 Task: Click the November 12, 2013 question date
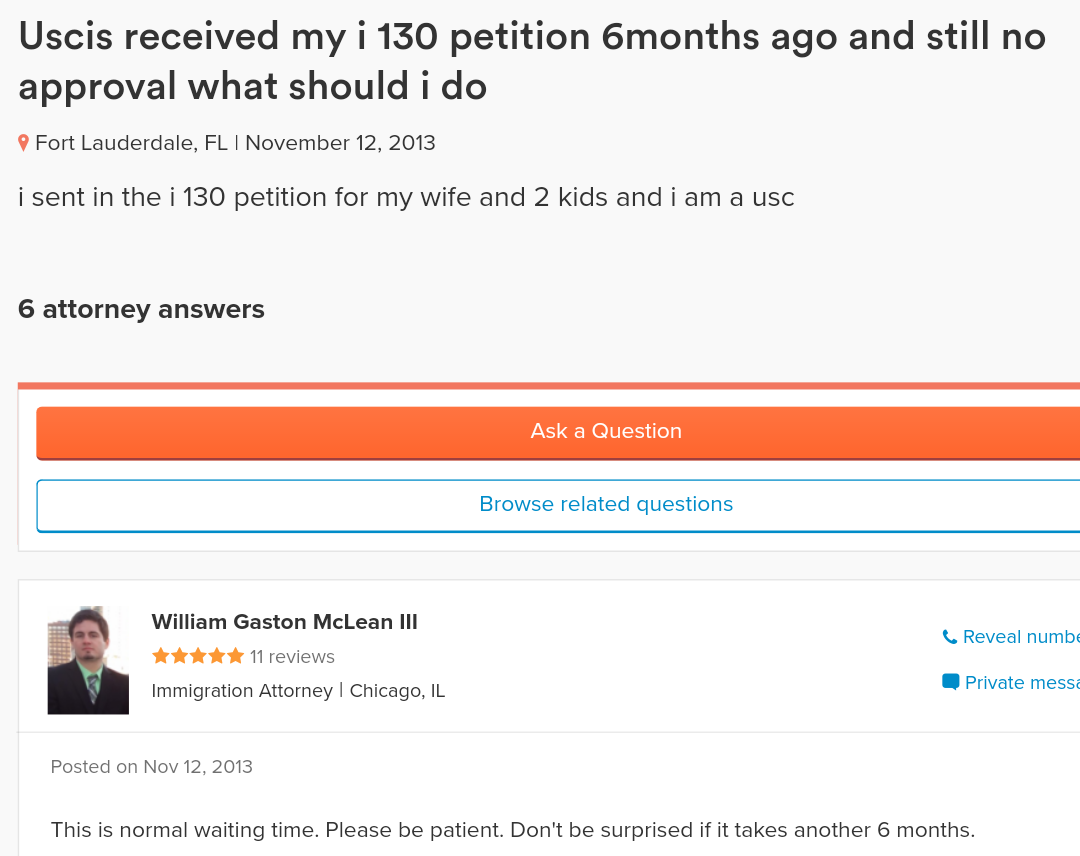coord(340,143)
